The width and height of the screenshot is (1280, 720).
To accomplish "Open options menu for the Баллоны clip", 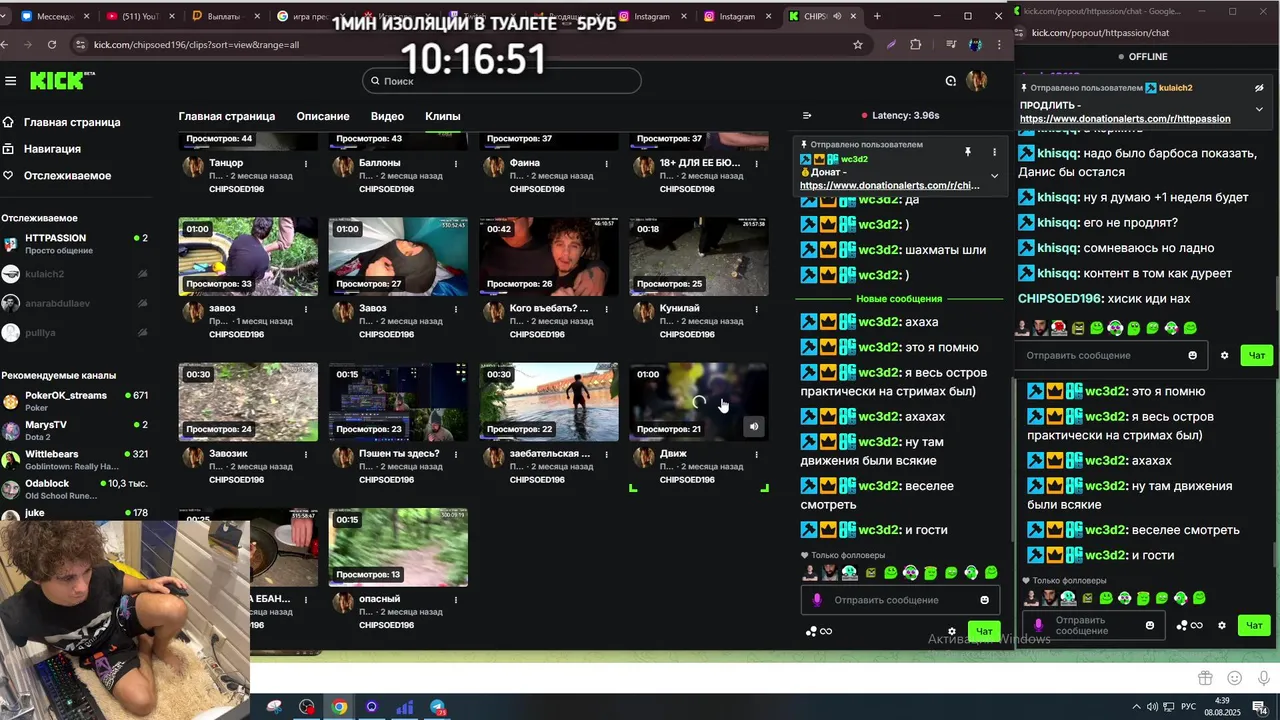I will [456, 163].
